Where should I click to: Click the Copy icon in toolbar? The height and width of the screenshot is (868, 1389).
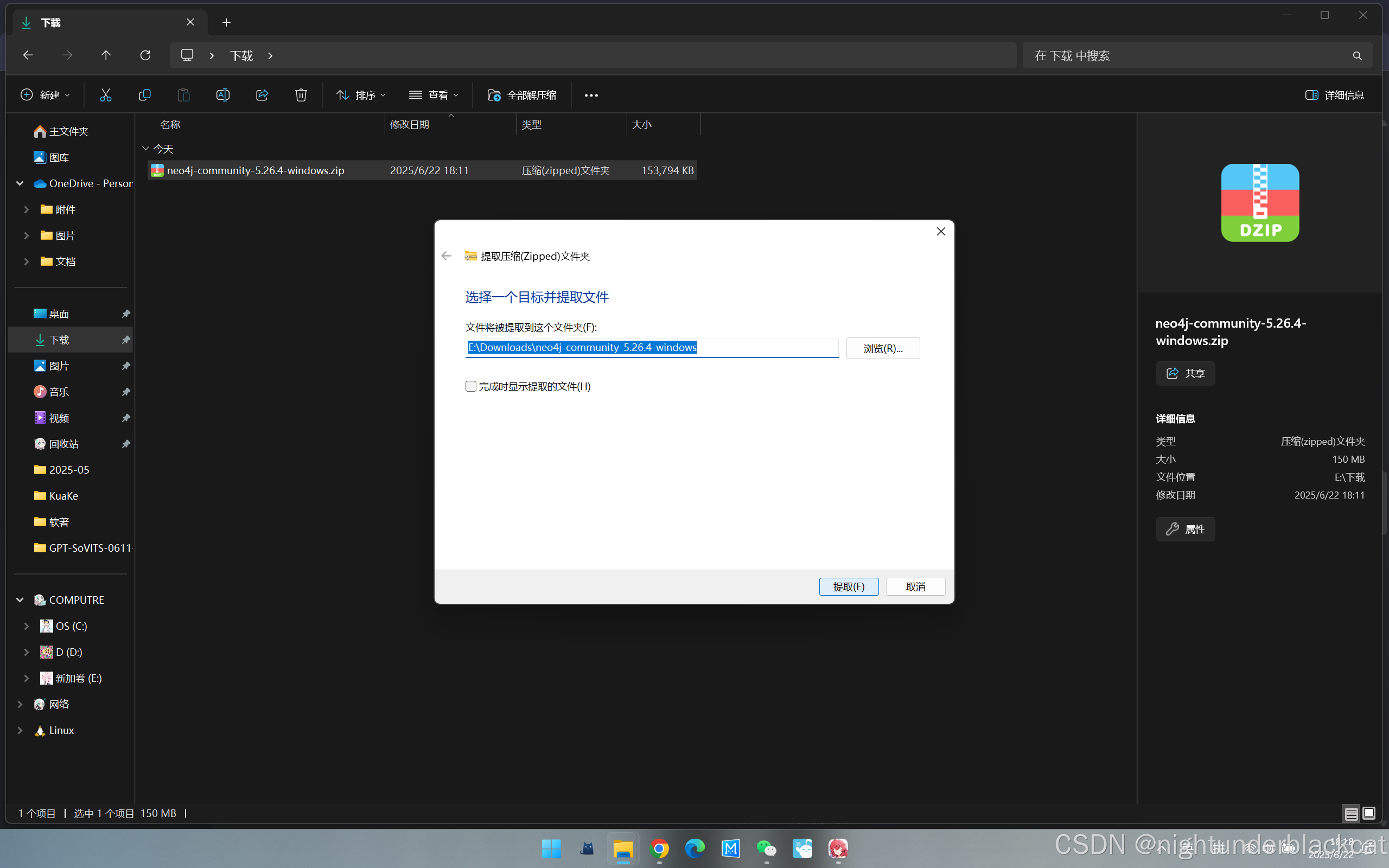coord(145,95)
